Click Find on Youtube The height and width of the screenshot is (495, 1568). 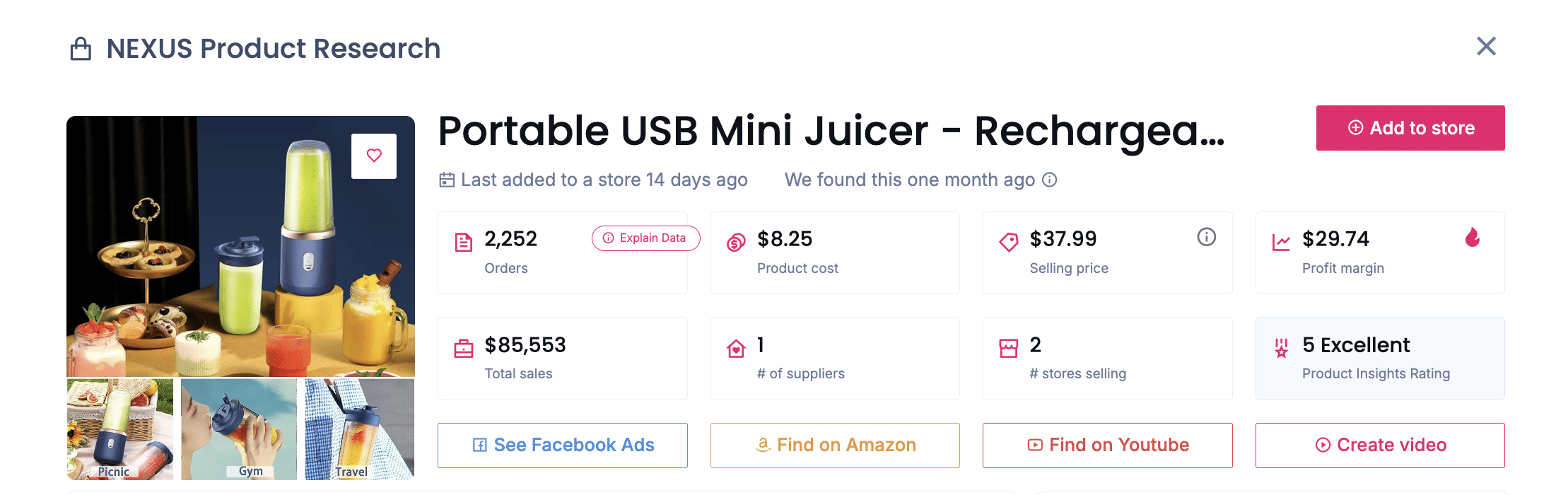point(1107,445)
